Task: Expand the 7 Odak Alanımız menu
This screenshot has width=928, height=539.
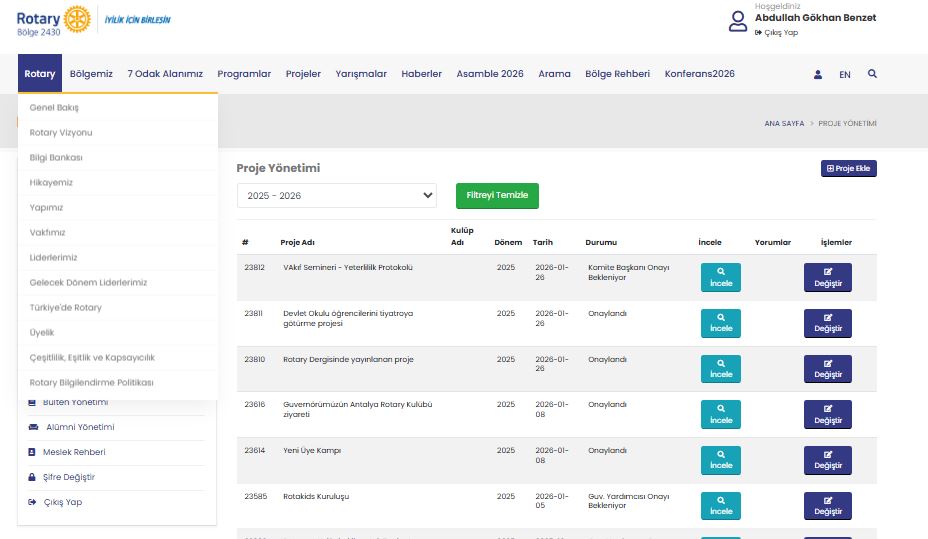Action: pos(165,74)
